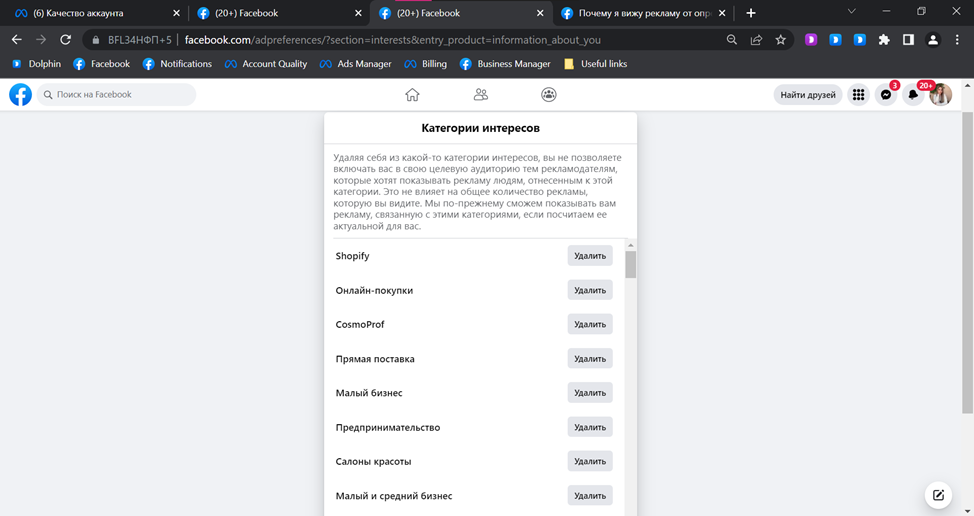Open the Business Manager bookmark

(506, 64)
